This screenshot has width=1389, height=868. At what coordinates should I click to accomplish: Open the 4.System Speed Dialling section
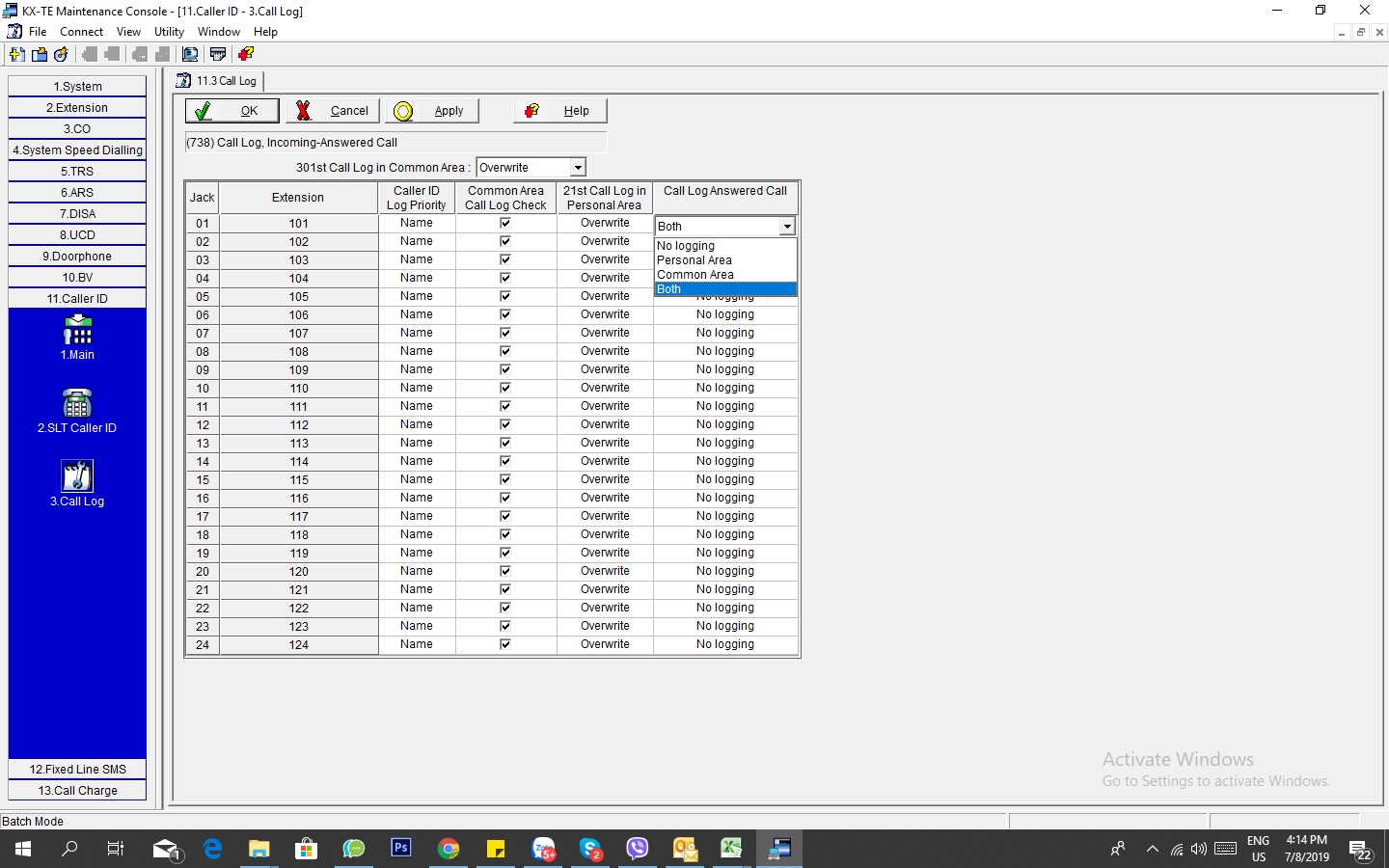(77, 149)
